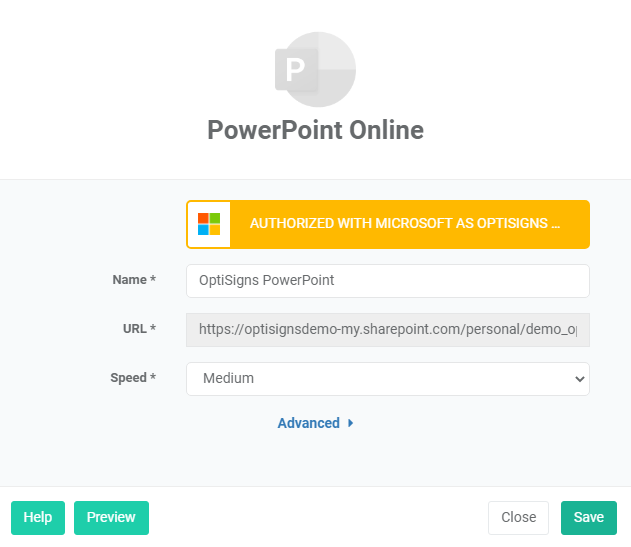Click the Microsoft logo in the authorization button
The image size is (631, 547).
pos(209,224)
